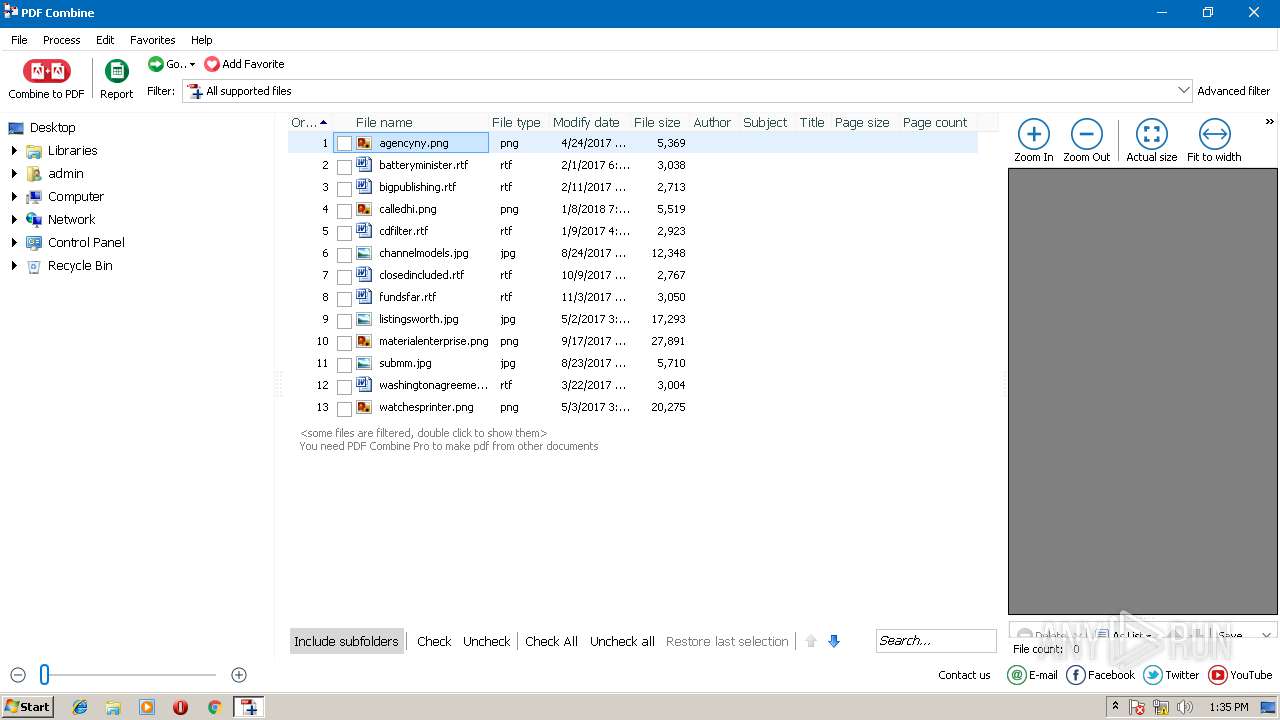Expand the Control Panel tree node

[14, 243]
